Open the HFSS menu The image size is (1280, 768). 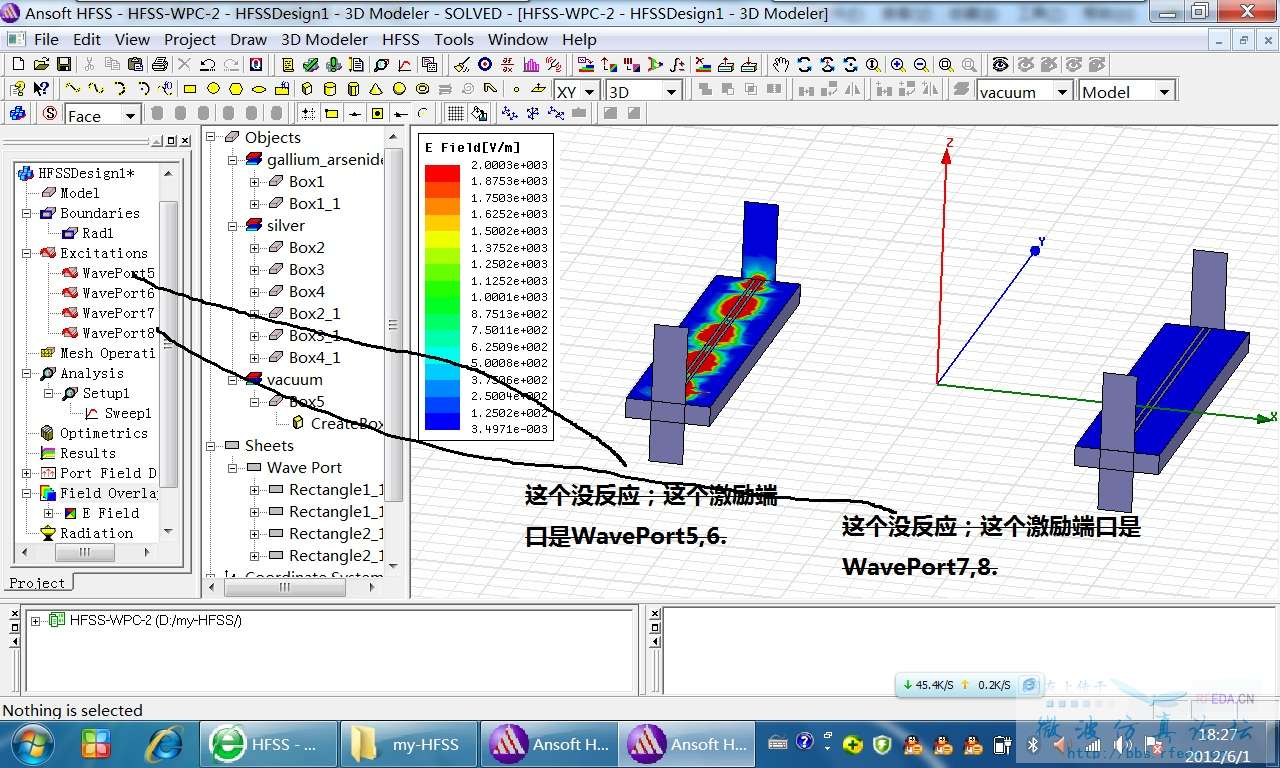click(x=400, y=40)
